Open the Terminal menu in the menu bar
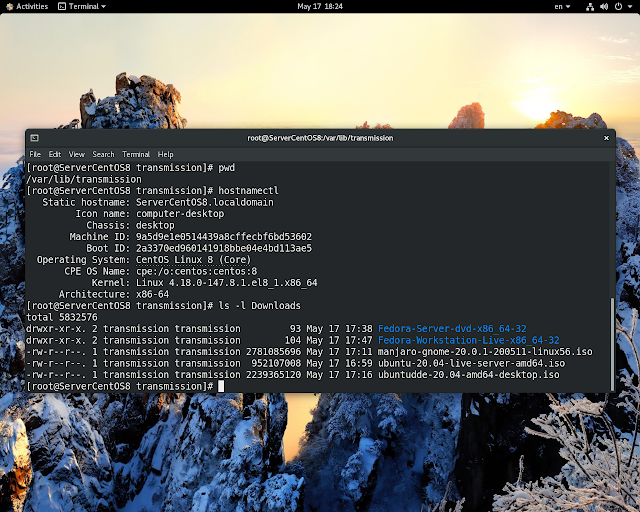This screenshot has height=512, width=640. pyautogui.click(x=136, y=154)
